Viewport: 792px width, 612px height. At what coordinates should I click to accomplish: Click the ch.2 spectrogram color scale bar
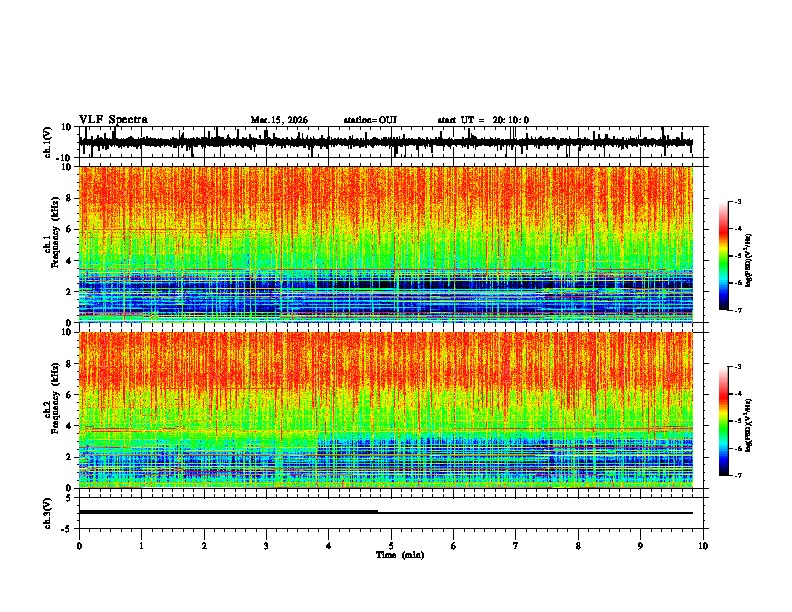[x=724, y=421]
